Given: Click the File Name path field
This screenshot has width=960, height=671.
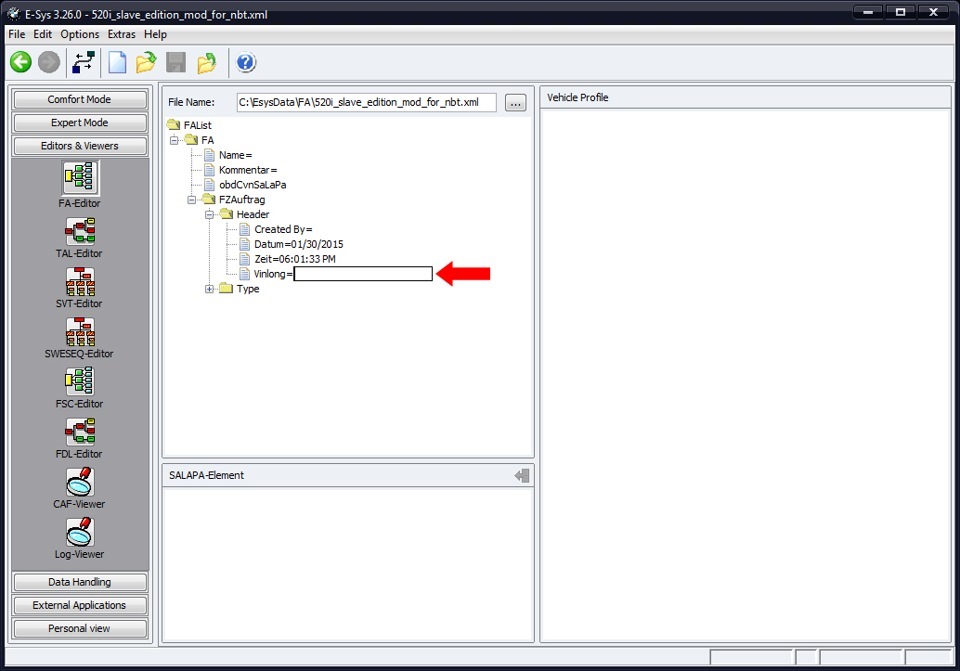Looking at the screenshot, I should coord(367,102).
